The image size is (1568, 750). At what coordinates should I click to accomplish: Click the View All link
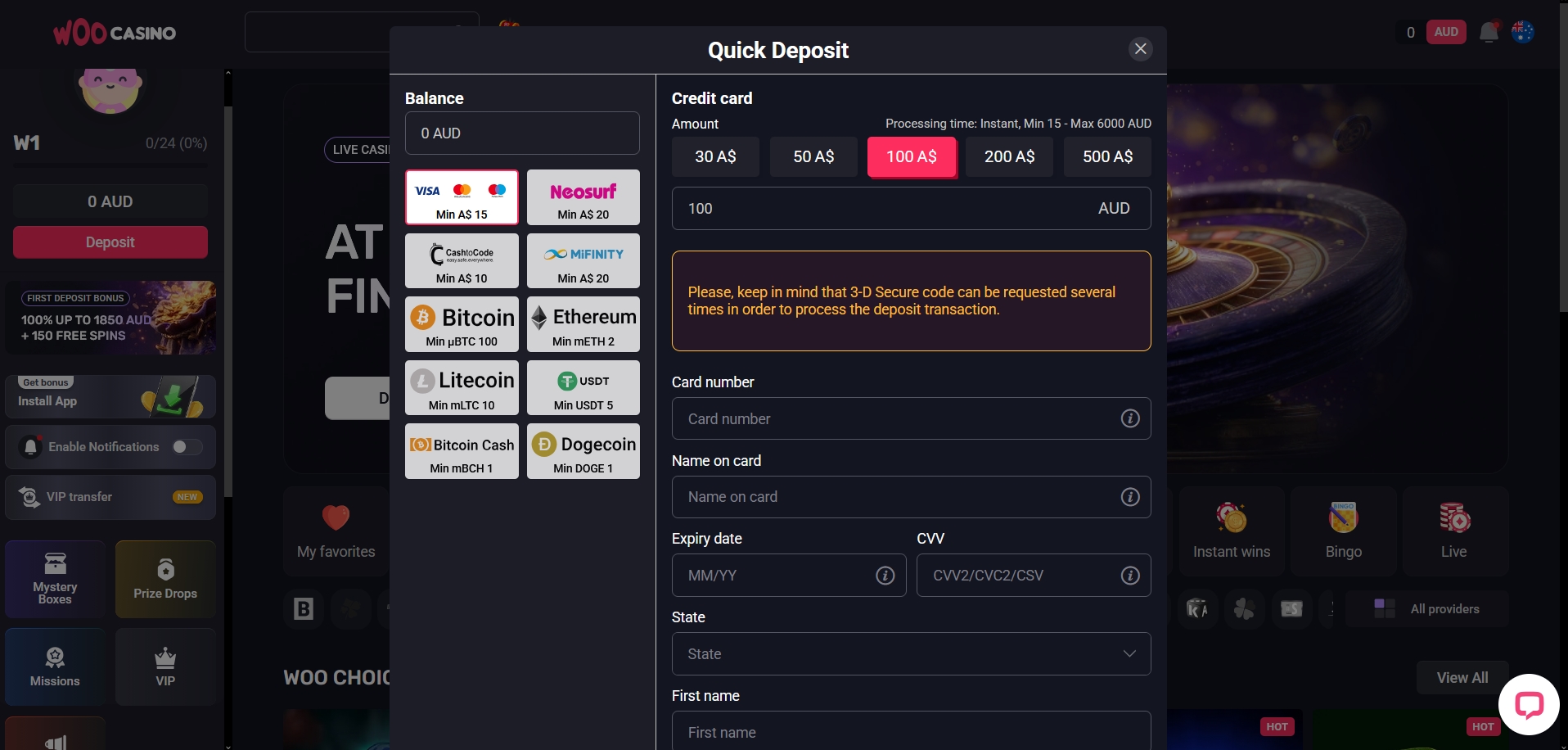tap(1462, 677)
